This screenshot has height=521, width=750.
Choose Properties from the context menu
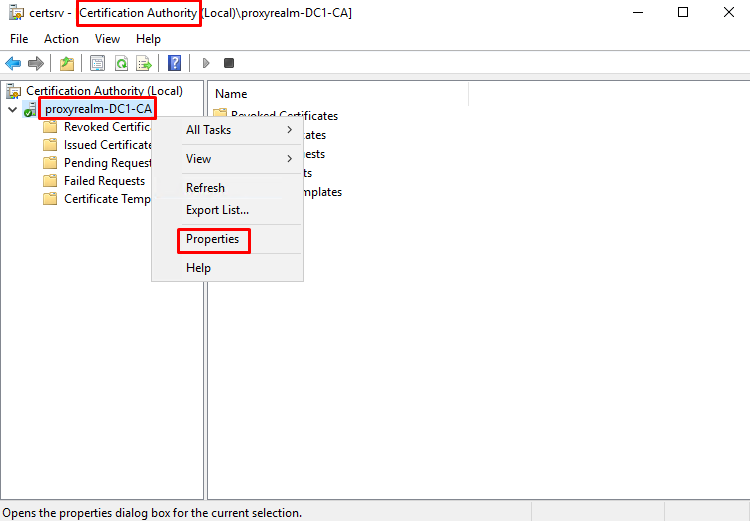click(228, 239)
